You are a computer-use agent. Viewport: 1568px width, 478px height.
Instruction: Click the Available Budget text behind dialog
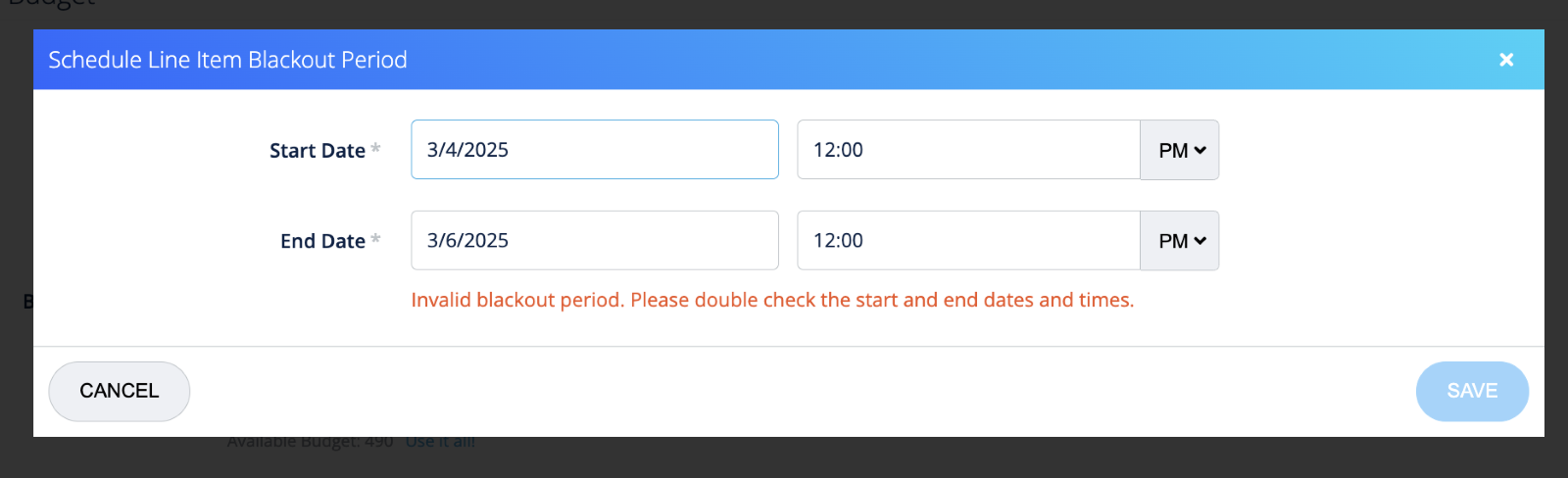pyautogui.click(x=310, y=442)
